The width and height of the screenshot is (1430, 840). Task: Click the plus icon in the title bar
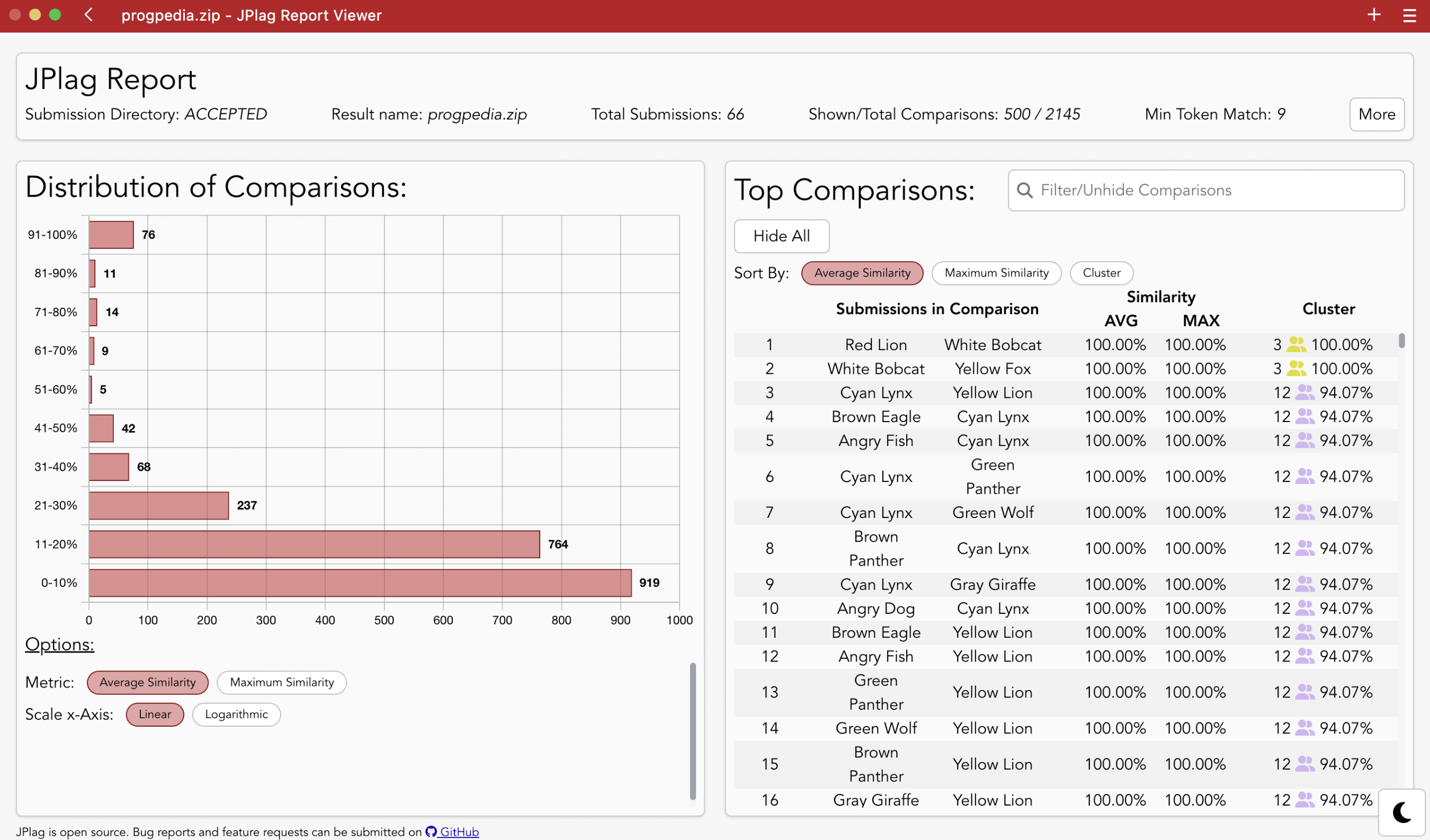coord(1373,15)
